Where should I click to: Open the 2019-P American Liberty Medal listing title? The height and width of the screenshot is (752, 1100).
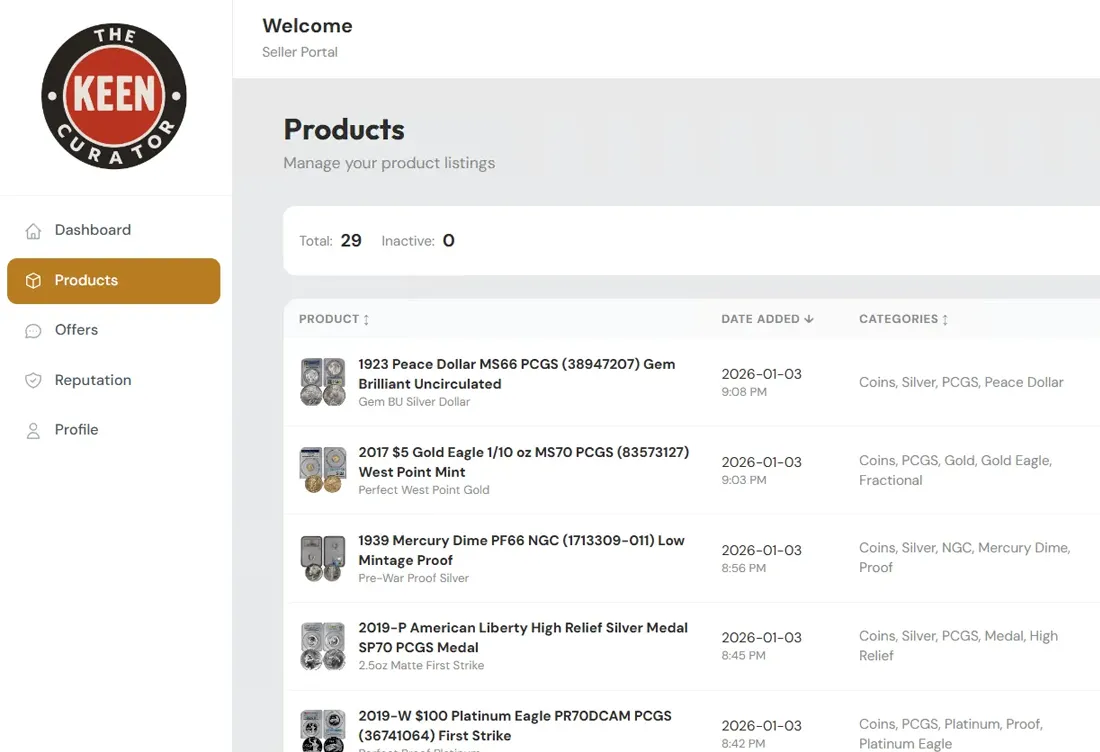coord(523,638)
